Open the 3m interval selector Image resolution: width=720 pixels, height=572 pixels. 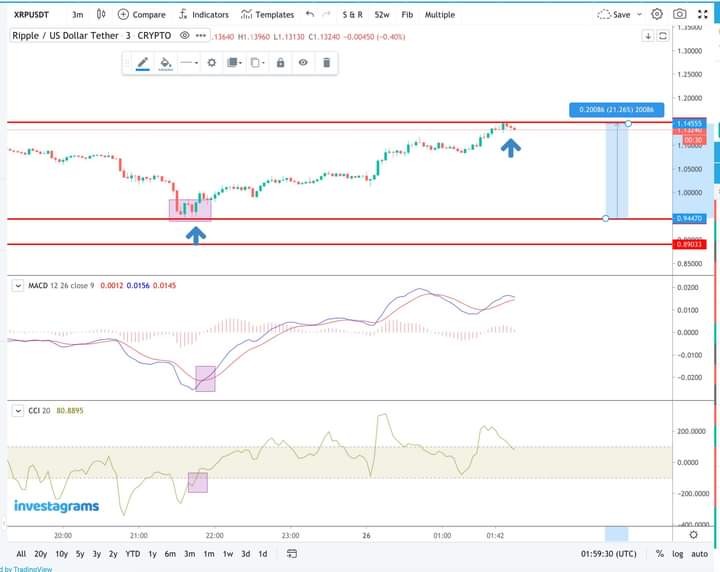[x=78, y=15]
